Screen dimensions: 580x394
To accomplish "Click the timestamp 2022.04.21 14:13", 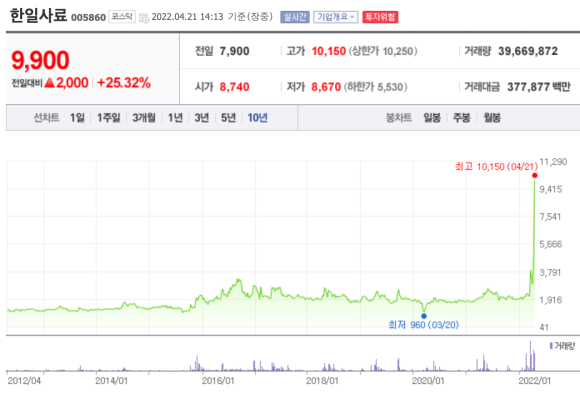I will tap(188, 17).
